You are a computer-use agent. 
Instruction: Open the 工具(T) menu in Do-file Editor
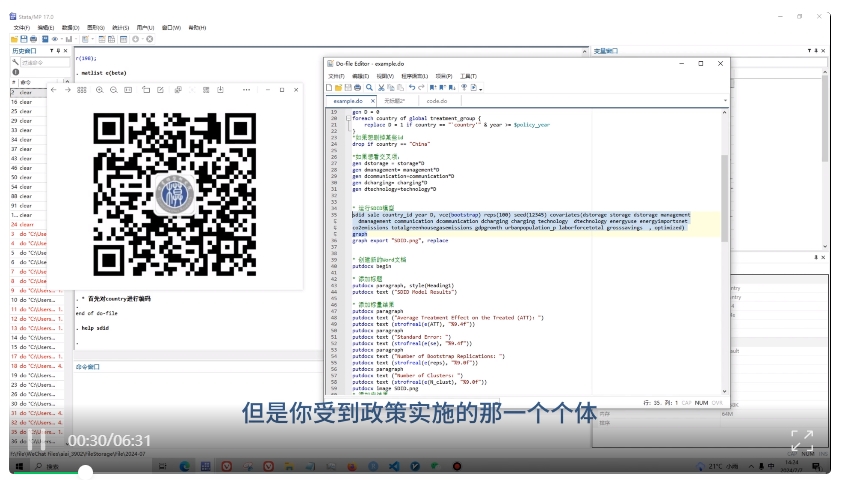(x=468, y=76)
